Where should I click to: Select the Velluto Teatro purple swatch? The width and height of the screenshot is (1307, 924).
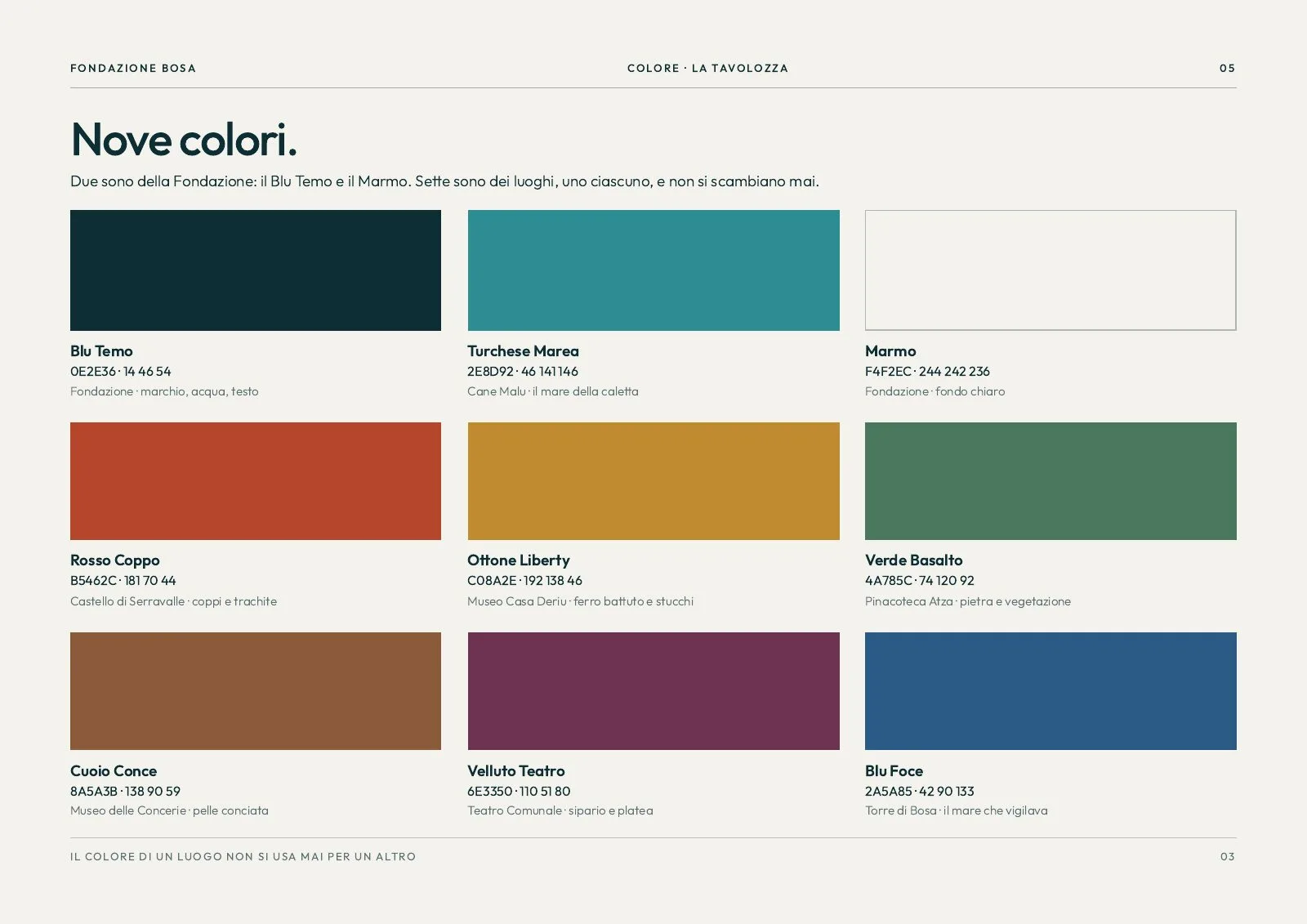tap(653, 691)
